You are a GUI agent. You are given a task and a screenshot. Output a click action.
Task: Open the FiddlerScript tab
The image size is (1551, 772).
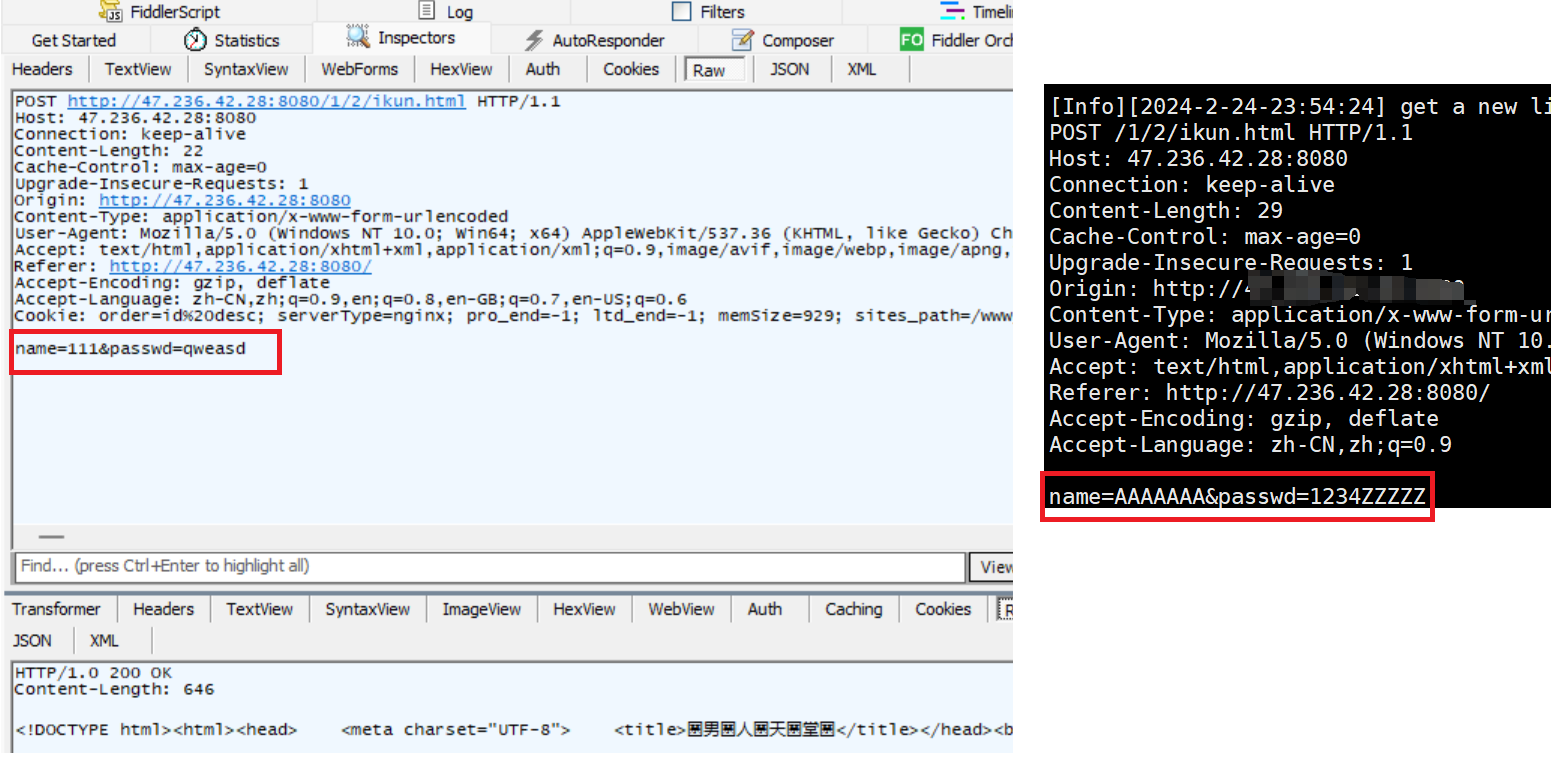(x=160, y=12)
